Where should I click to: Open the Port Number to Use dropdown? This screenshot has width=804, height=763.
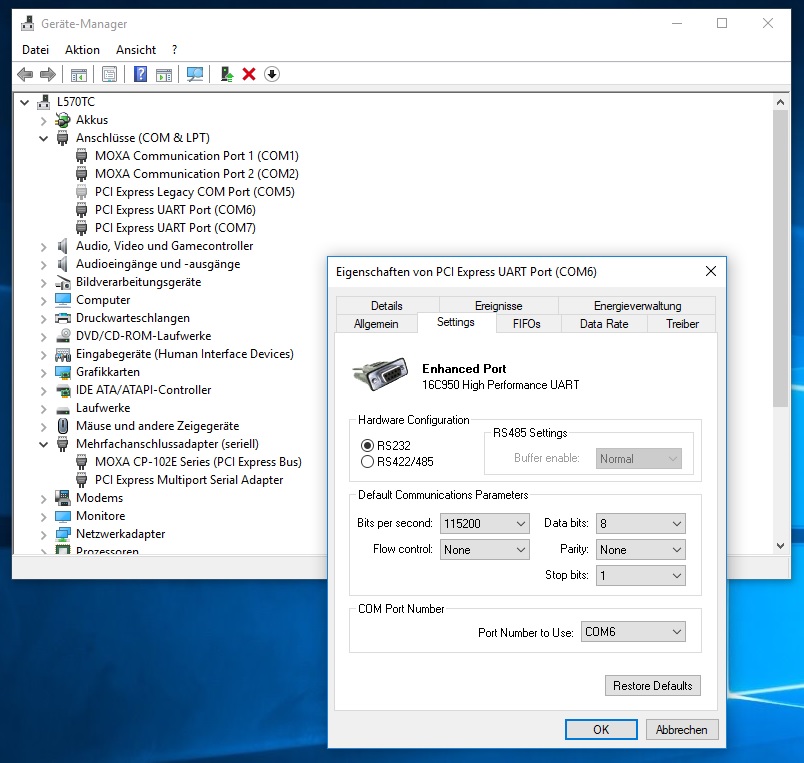tap(633, 632)
